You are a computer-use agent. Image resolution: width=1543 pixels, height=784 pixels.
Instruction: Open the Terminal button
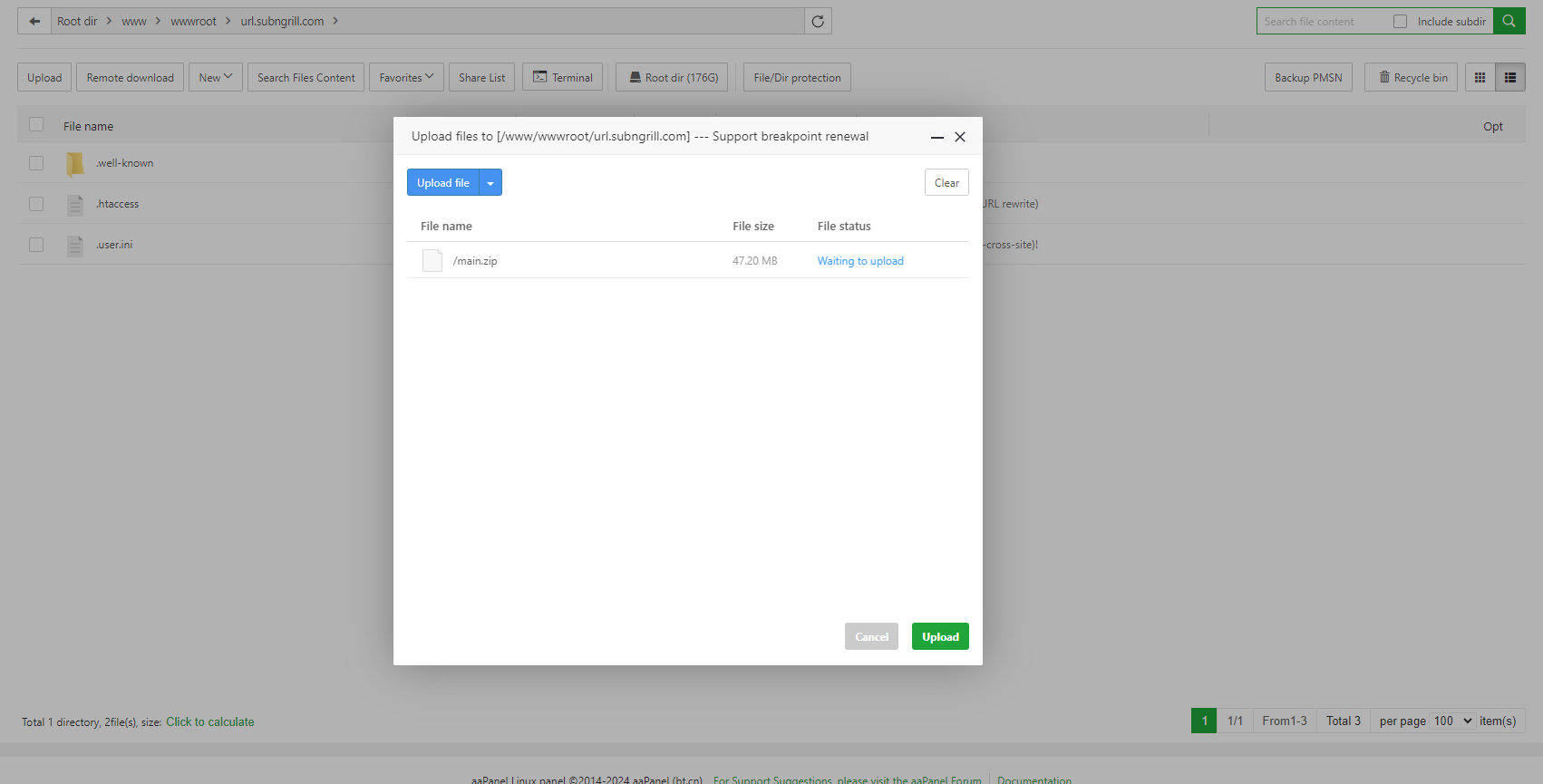pyautogui.click(x=562, y=78)
